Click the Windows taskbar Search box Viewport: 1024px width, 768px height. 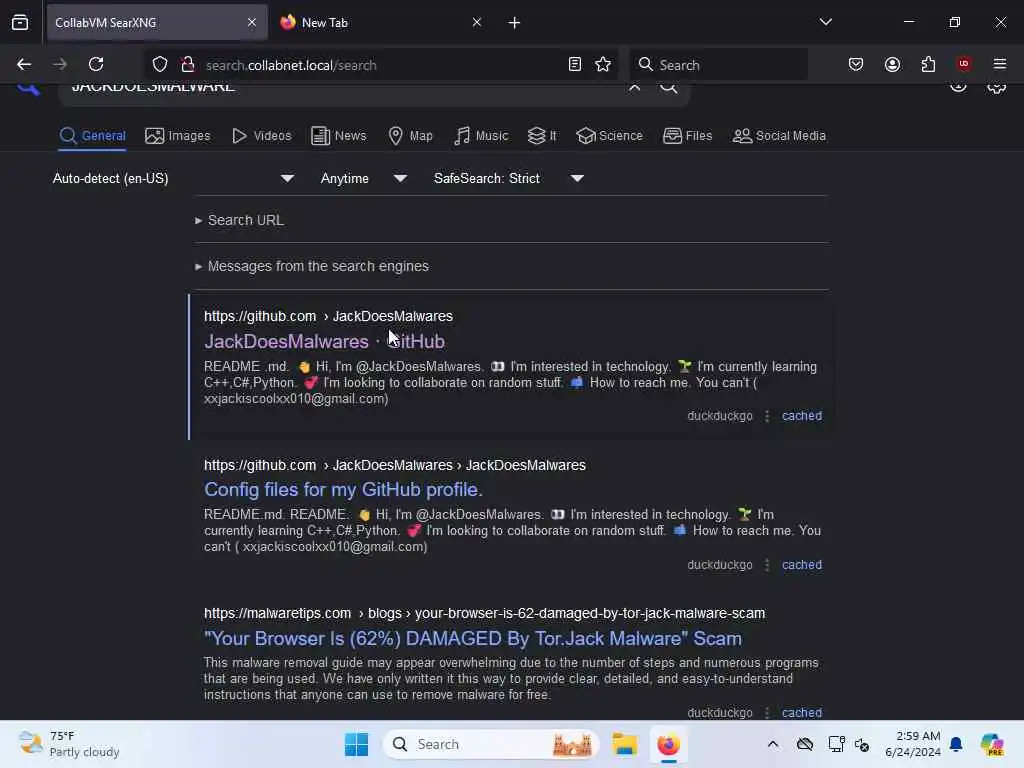491,744
